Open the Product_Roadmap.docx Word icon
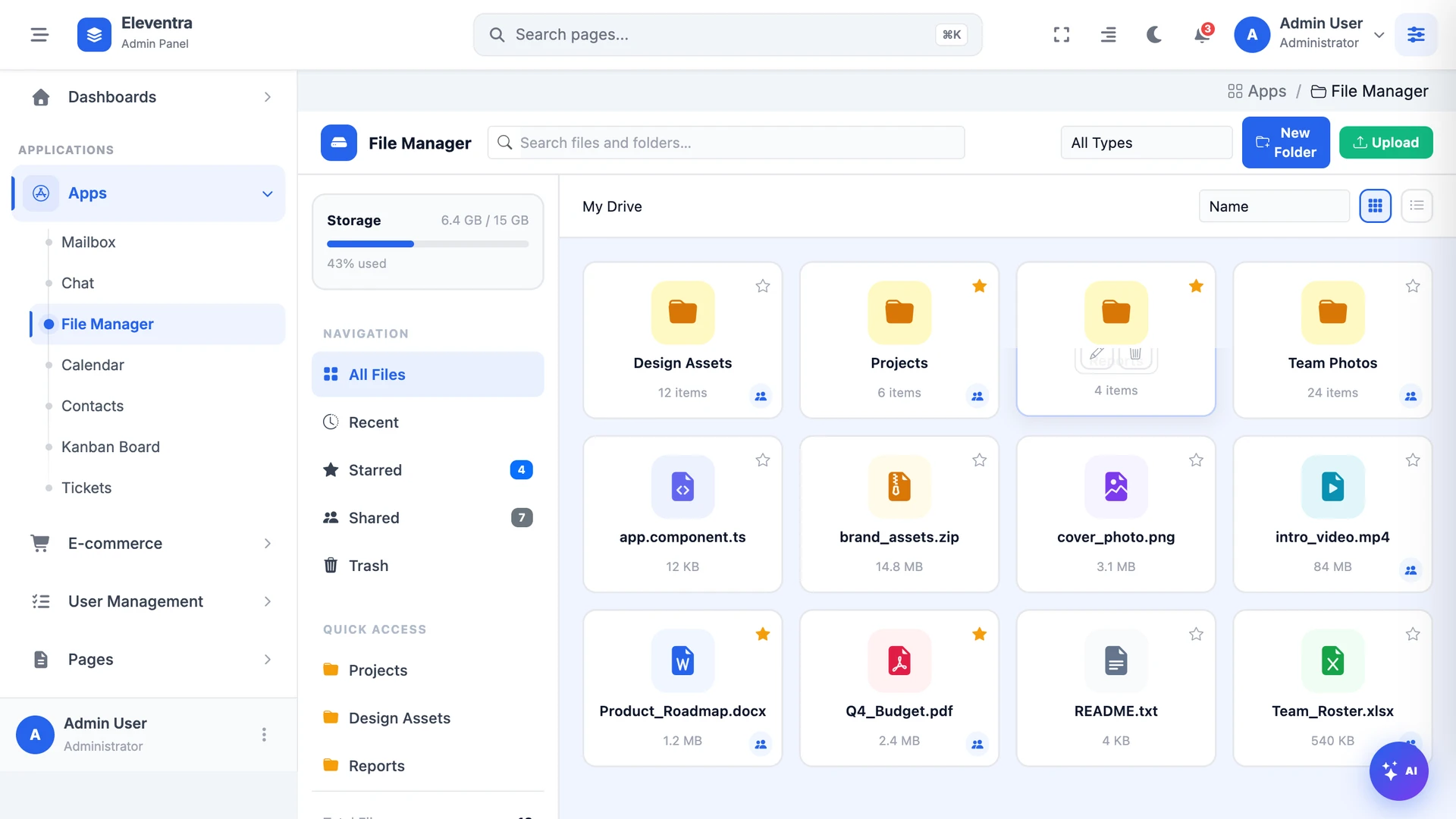 (682, 661)
